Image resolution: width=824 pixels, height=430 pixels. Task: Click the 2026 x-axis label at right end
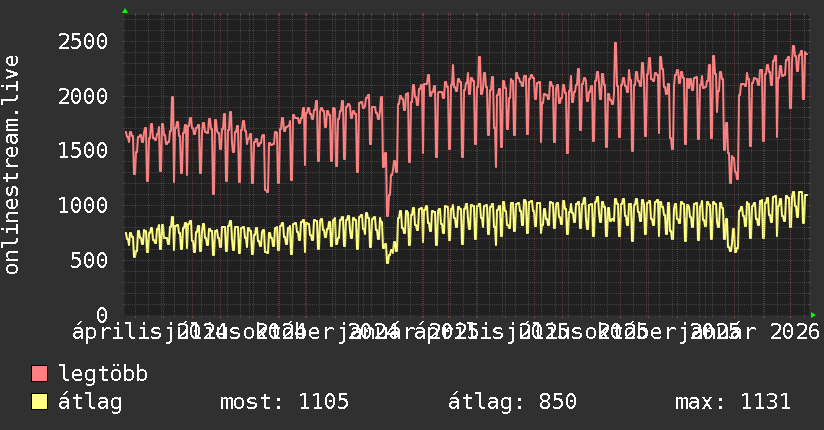(795, 332)
